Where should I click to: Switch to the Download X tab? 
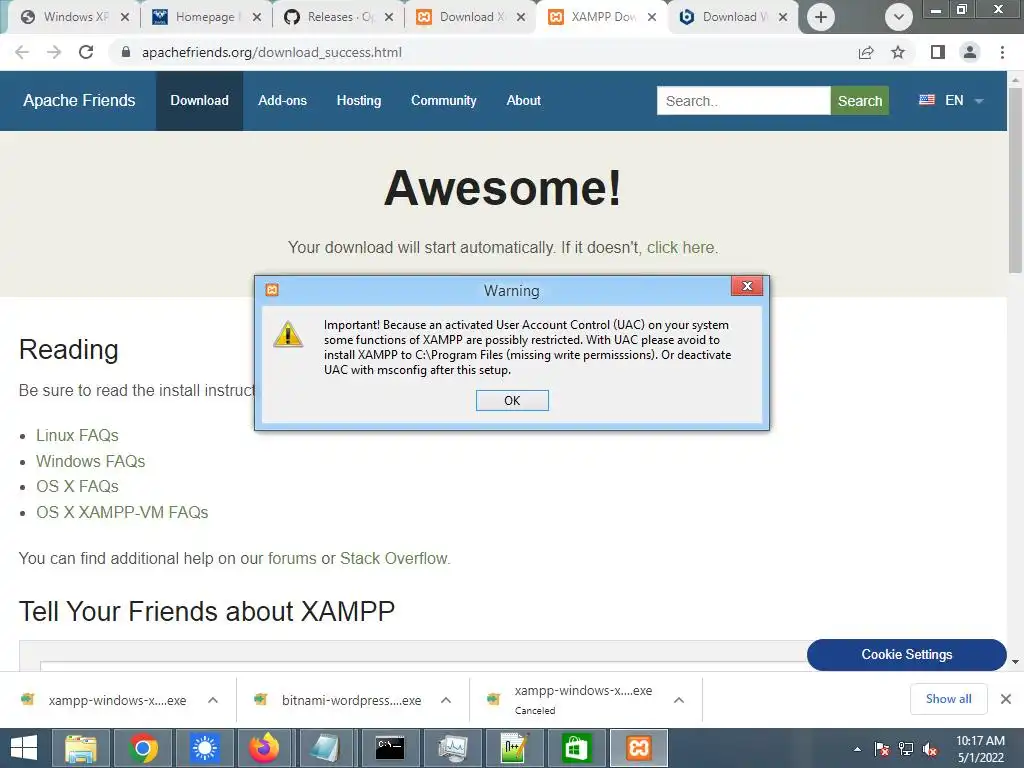[x=470, y=17]
